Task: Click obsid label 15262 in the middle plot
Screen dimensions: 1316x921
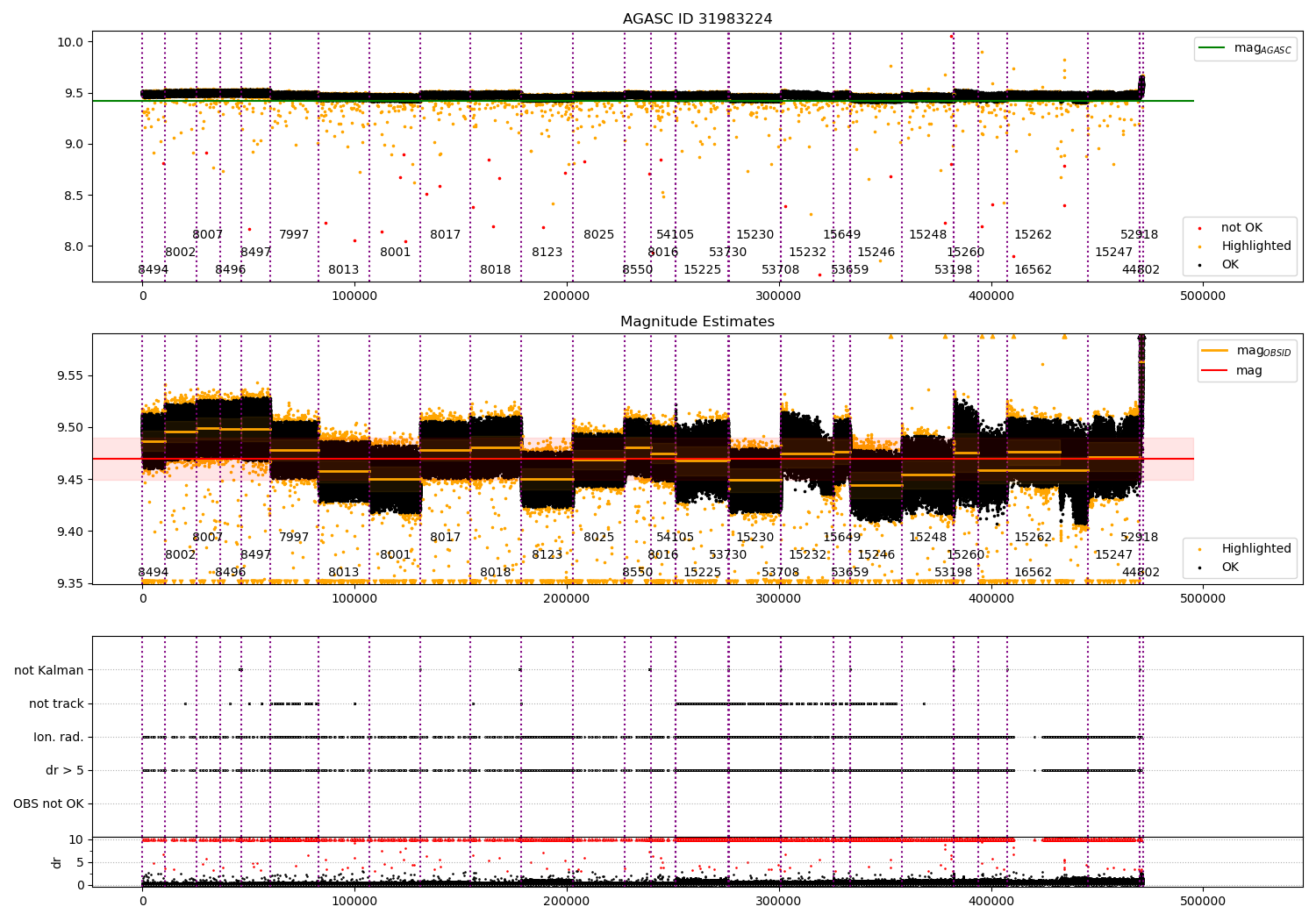Action: point(1033,538)
